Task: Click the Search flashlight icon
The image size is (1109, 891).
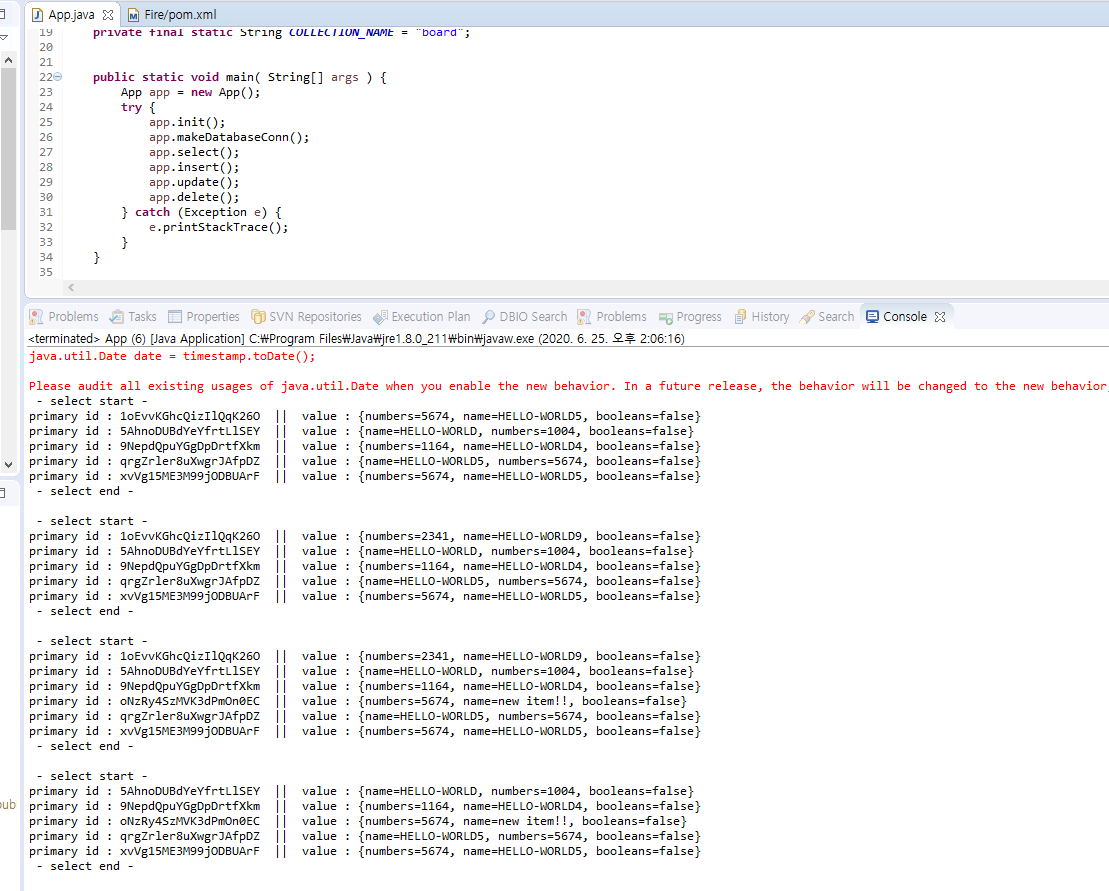Action: click(x=807, y=317)
